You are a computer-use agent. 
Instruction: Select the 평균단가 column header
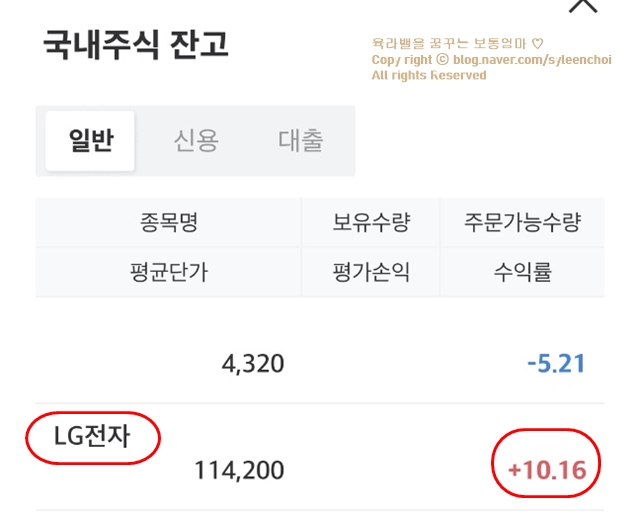[x=169, y=272]
